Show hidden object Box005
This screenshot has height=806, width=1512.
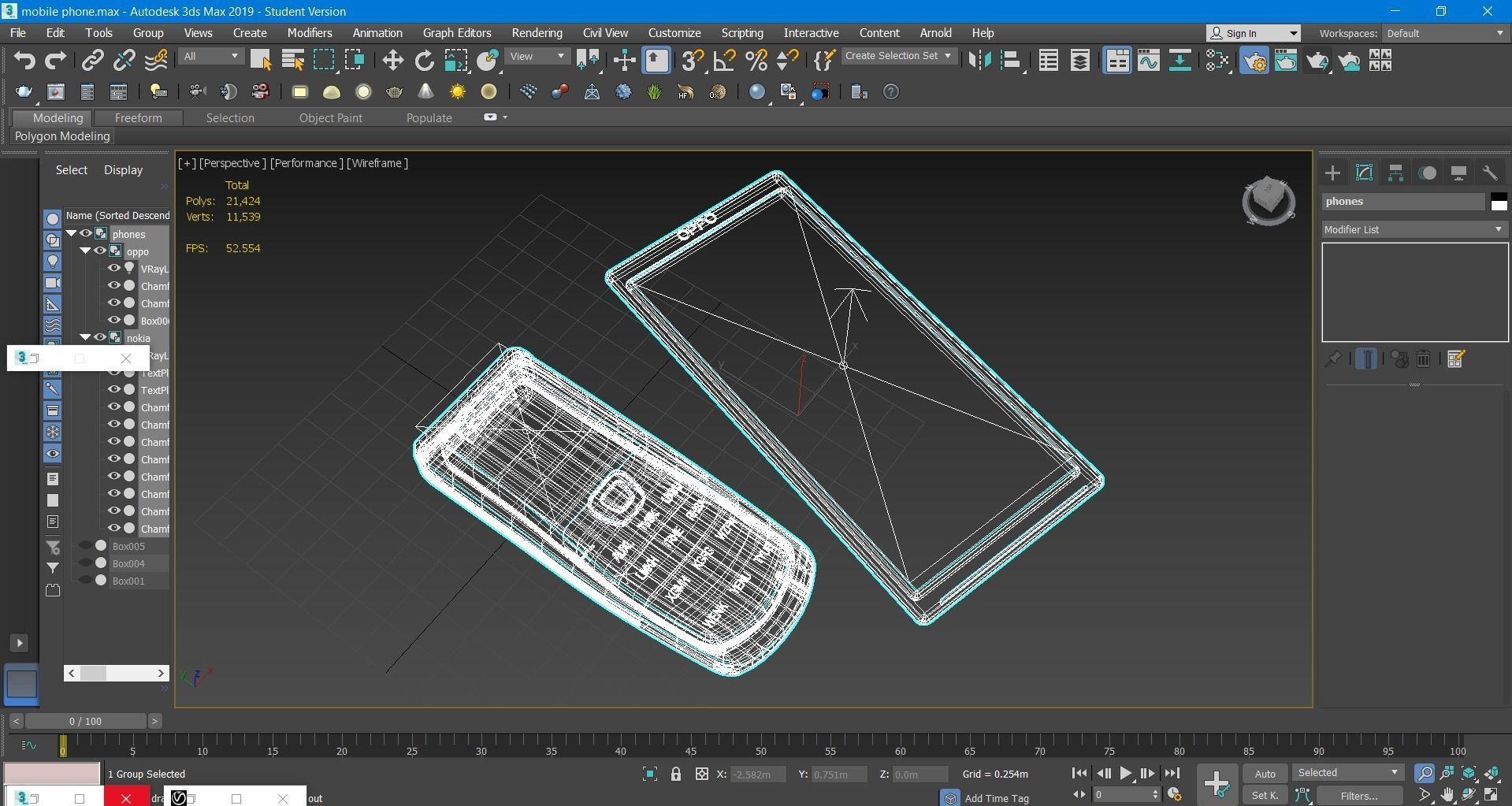point(85,545)
